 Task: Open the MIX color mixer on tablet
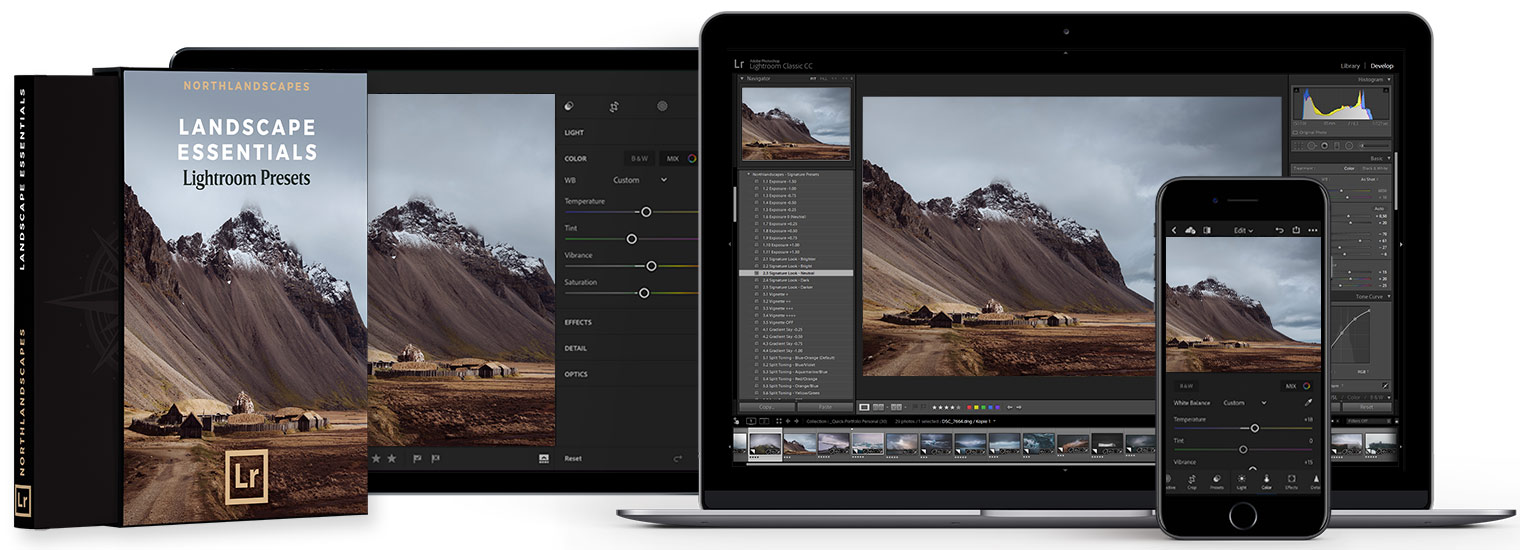tap(678, 158)
